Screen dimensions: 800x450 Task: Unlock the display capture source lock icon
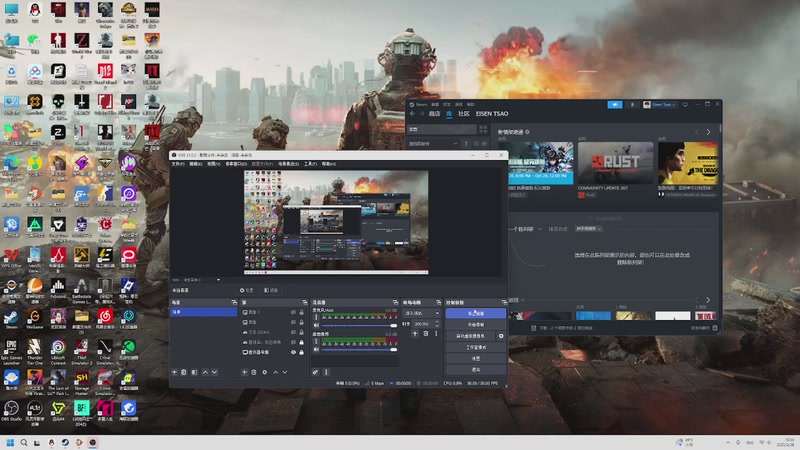[302, 353]
